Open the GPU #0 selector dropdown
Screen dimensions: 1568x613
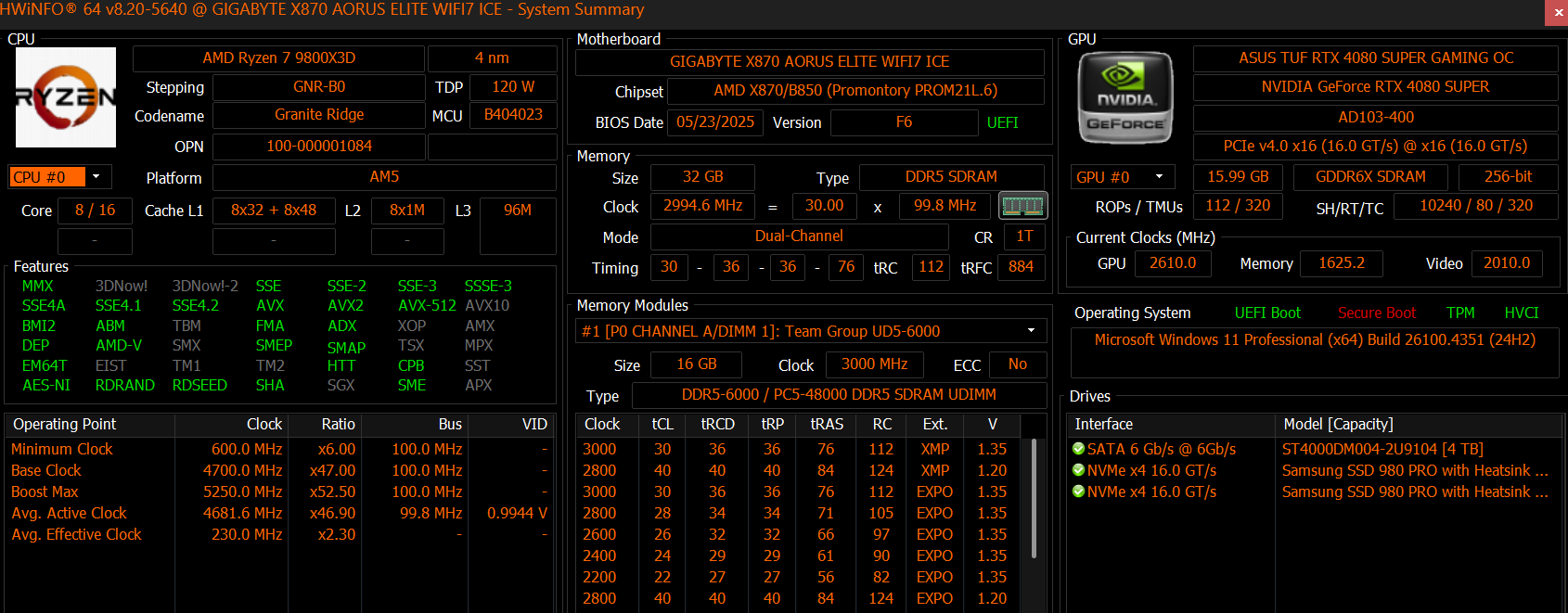pyautogui.click(x=1159, y=176)
